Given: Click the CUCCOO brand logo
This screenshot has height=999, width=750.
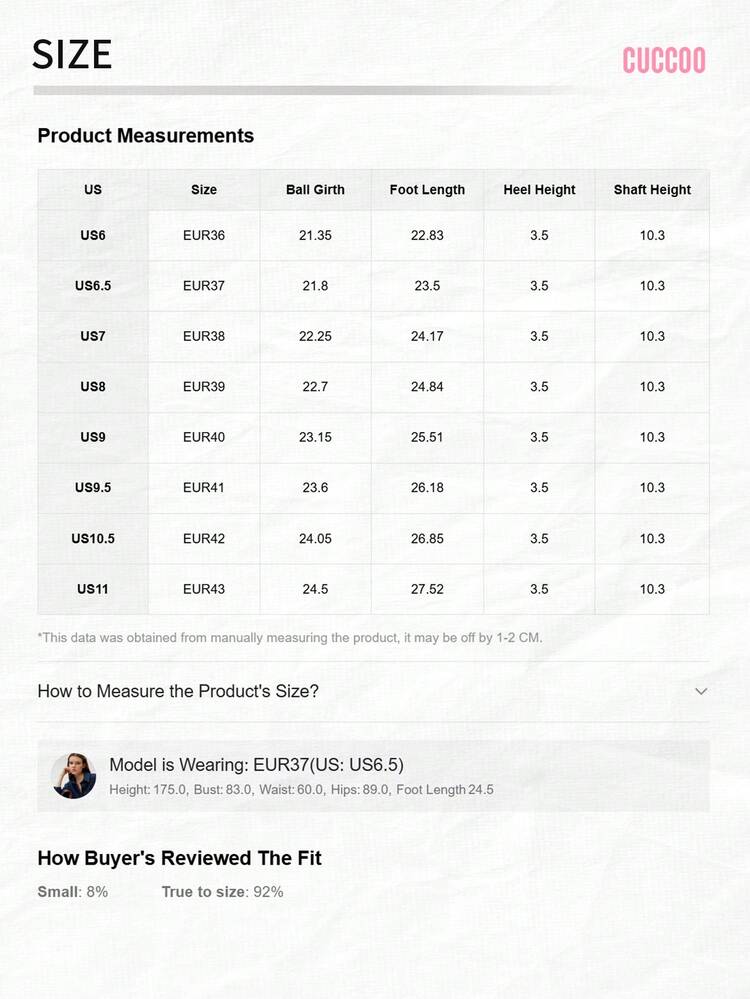Looking at the screenshot, I should 664,60.
